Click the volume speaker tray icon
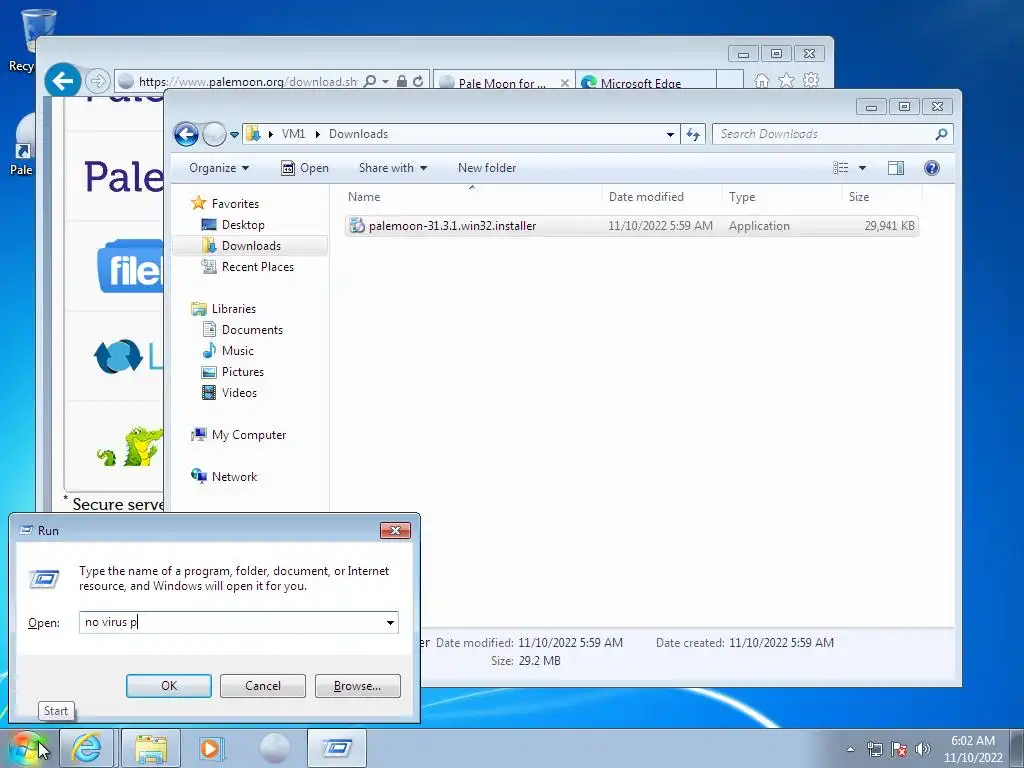 (923, 749)
